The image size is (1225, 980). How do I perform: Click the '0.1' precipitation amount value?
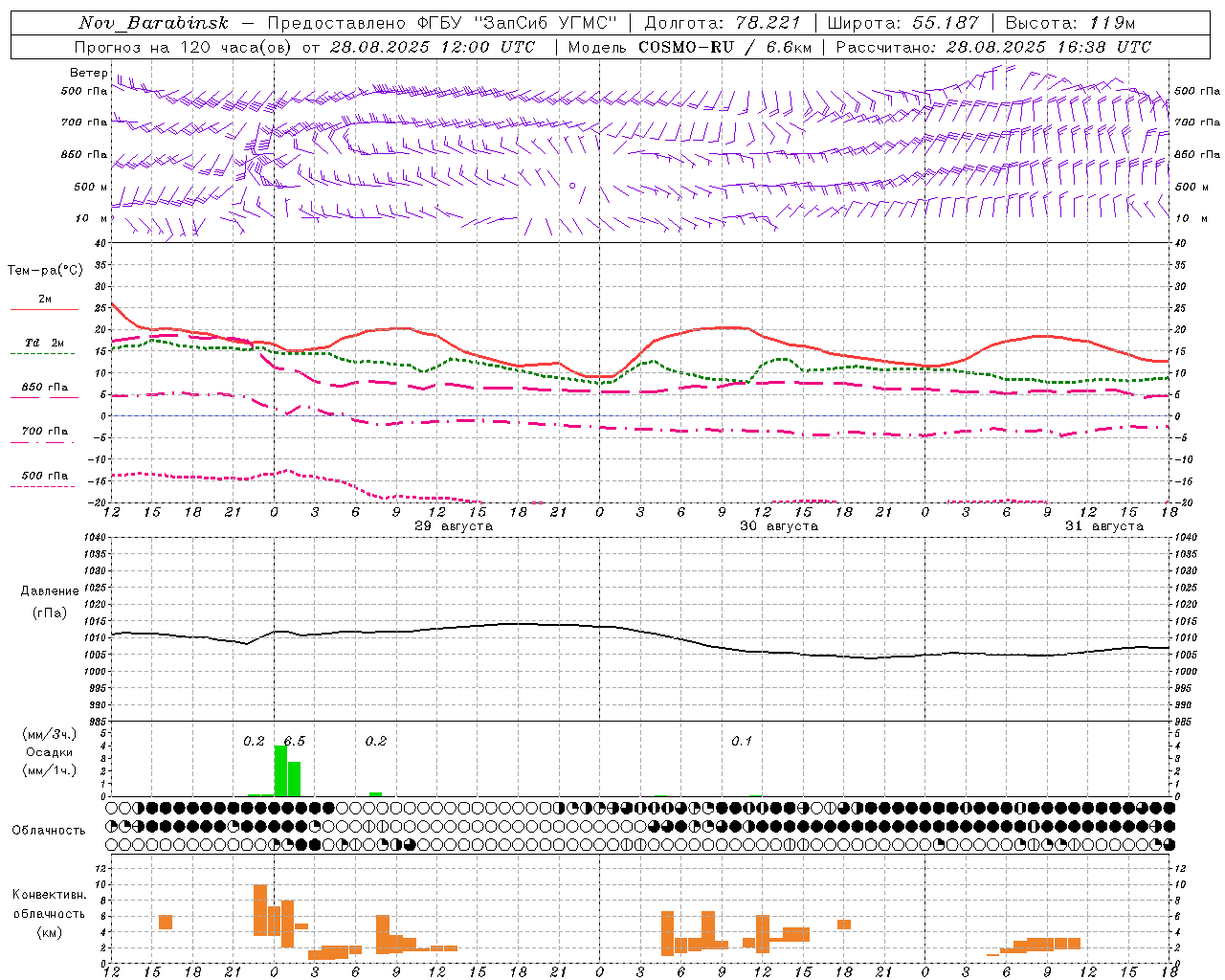742,742
